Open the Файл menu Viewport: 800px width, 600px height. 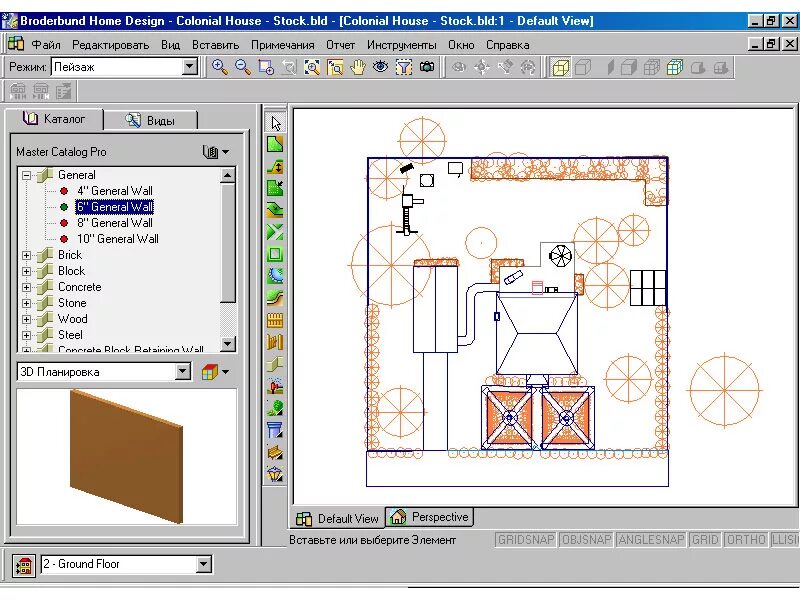click(x=46, y=45)
